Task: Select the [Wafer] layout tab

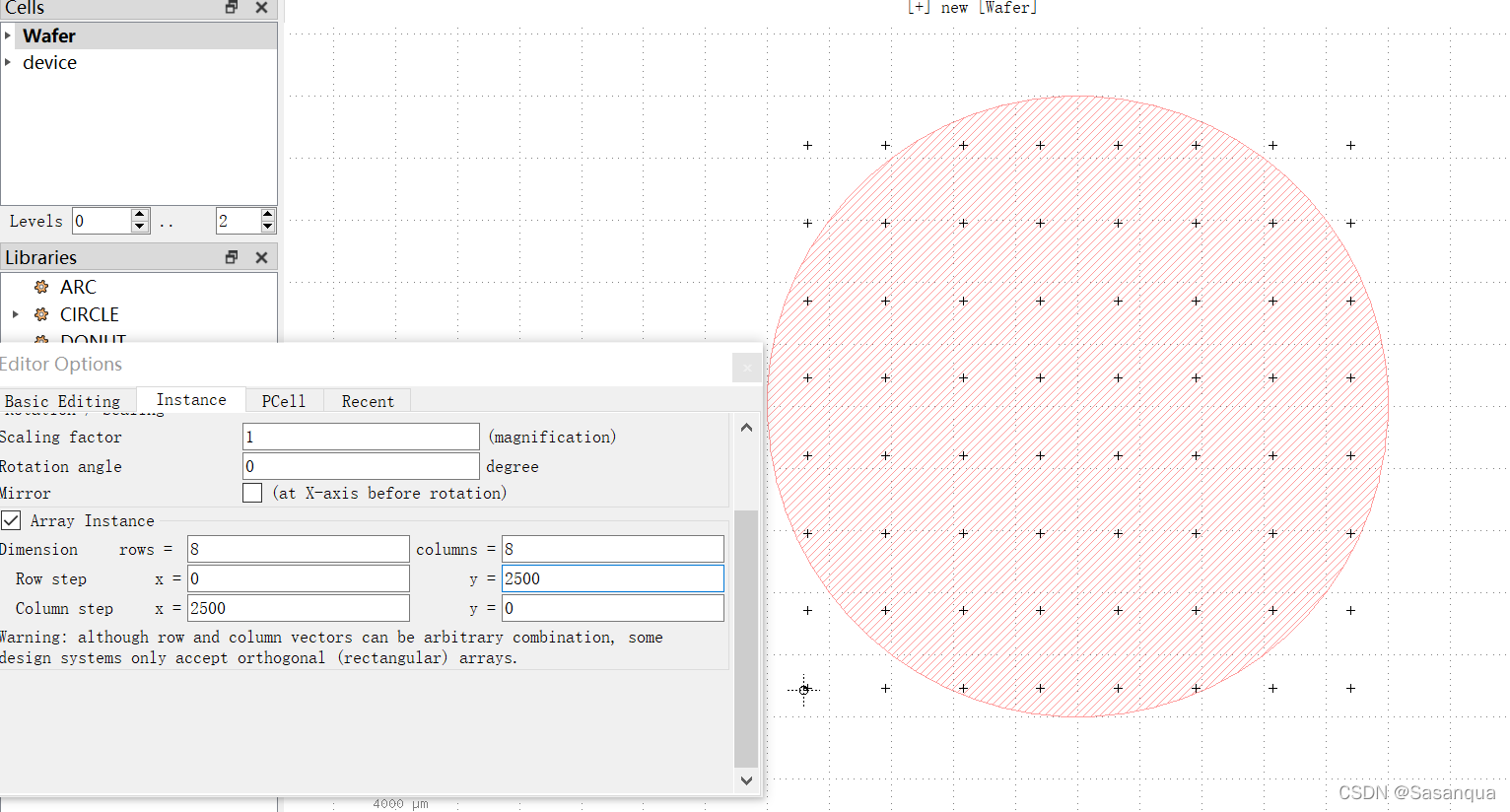Action: tap(1006, 7)
